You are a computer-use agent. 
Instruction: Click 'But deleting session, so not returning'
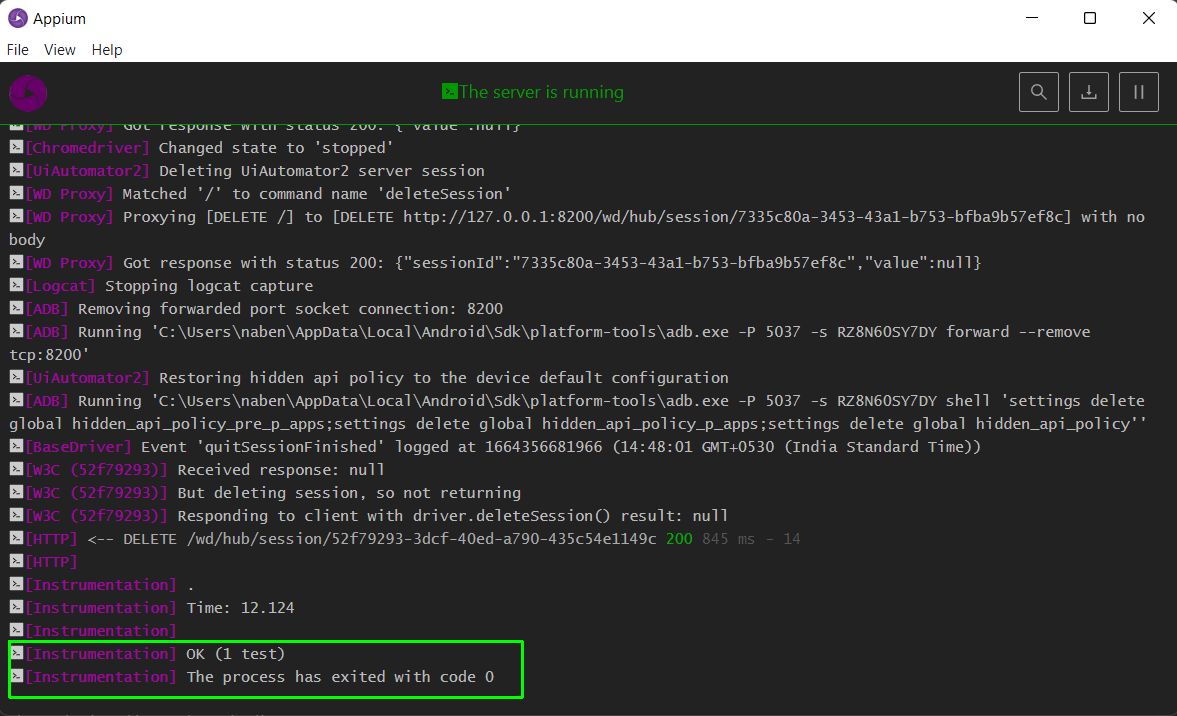[x=349, y=493]
